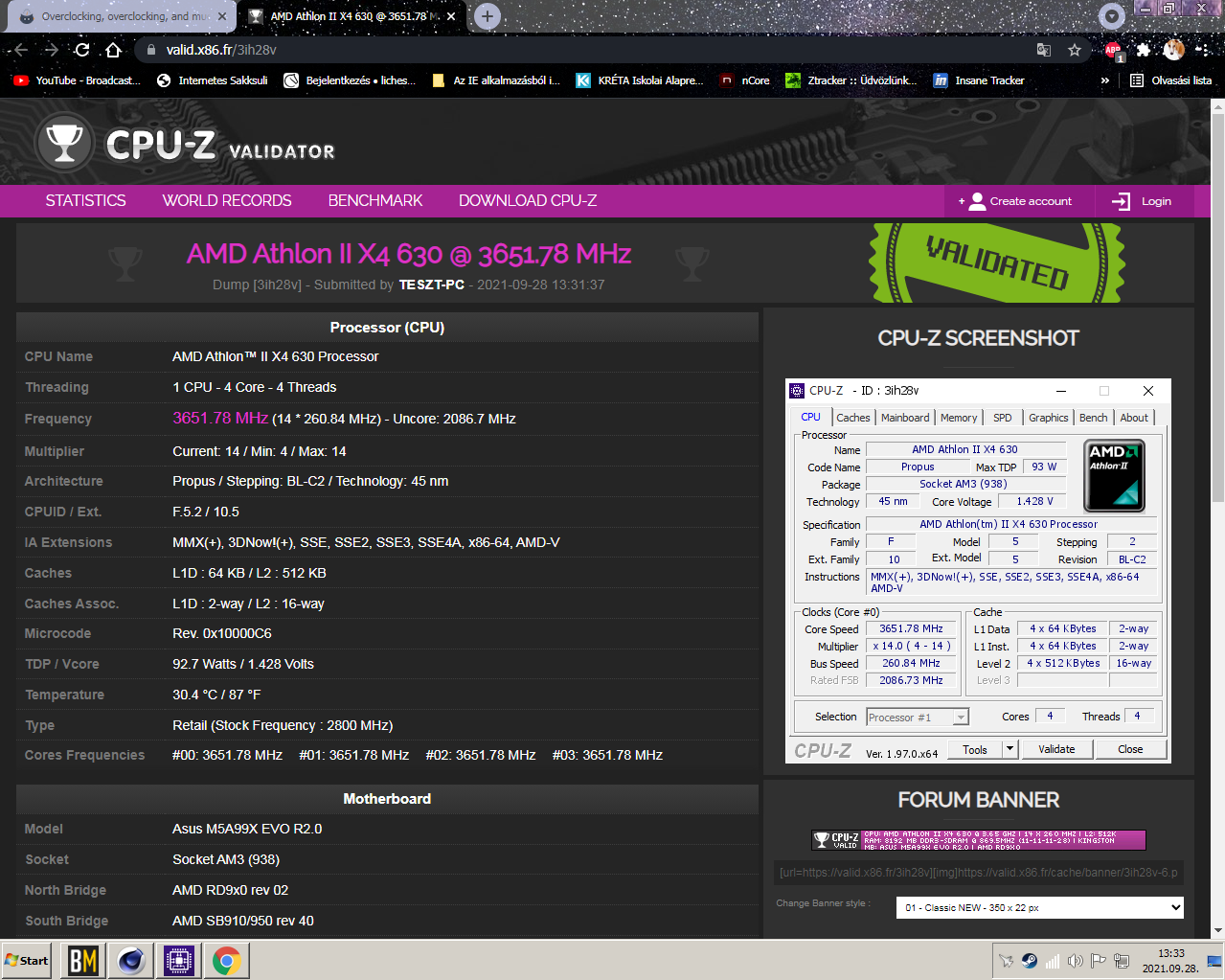Bookmark this page with the star icon

[x=1075, y=50]
